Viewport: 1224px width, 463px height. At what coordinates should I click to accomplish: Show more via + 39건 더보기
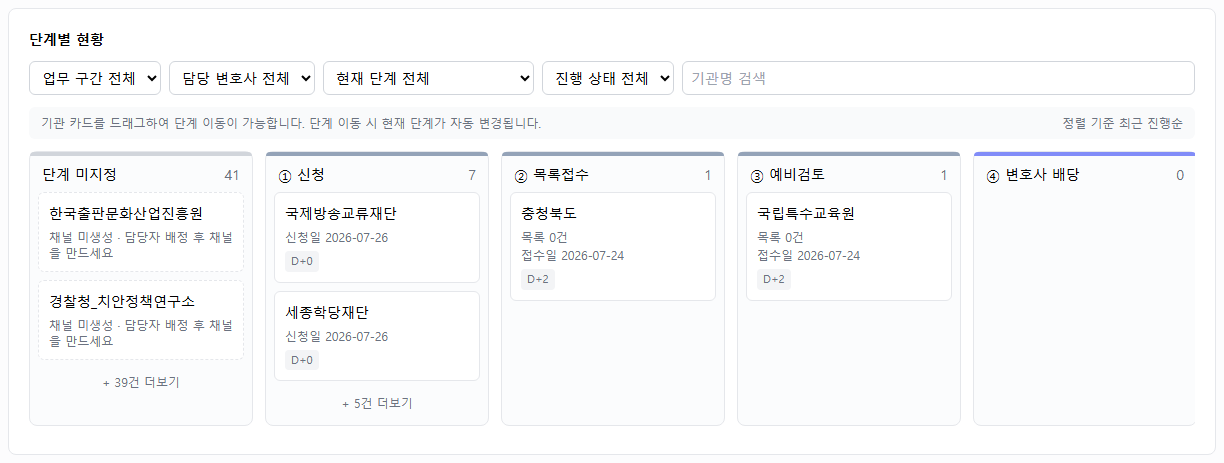pyautogui.click(x=141, y=382)
